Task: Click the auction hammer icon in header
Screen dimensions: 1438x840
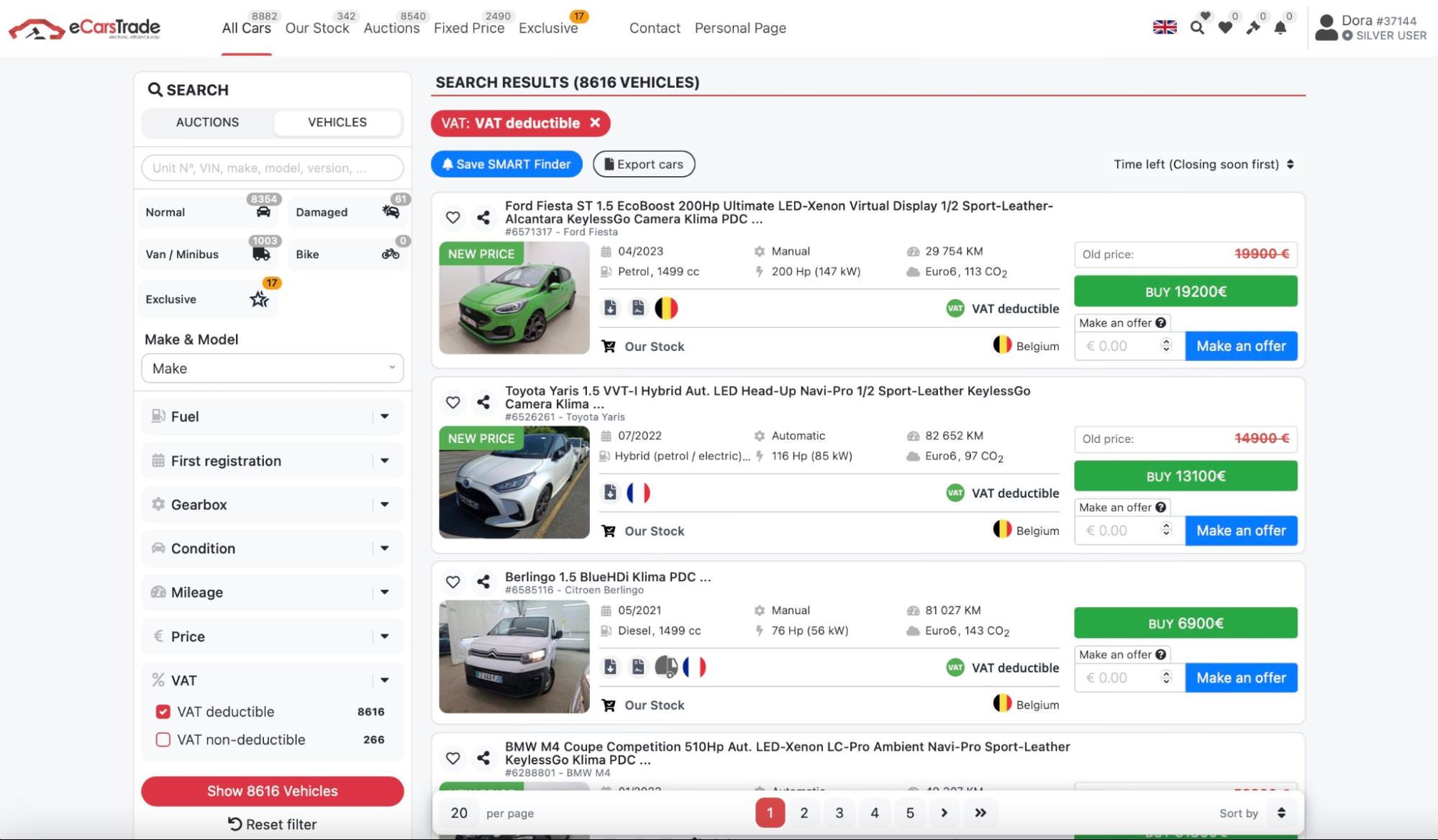Action: (x=1253, y=28)
